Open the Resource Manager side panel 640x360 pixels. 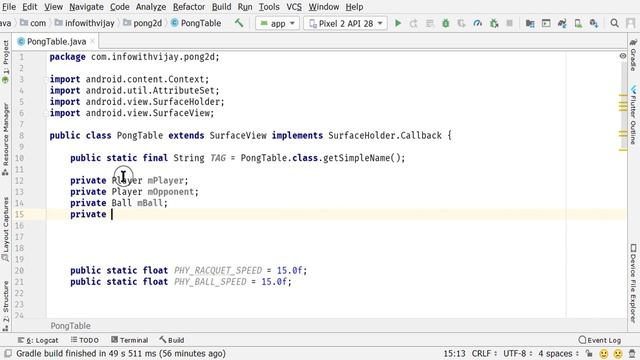pos(5,139)
